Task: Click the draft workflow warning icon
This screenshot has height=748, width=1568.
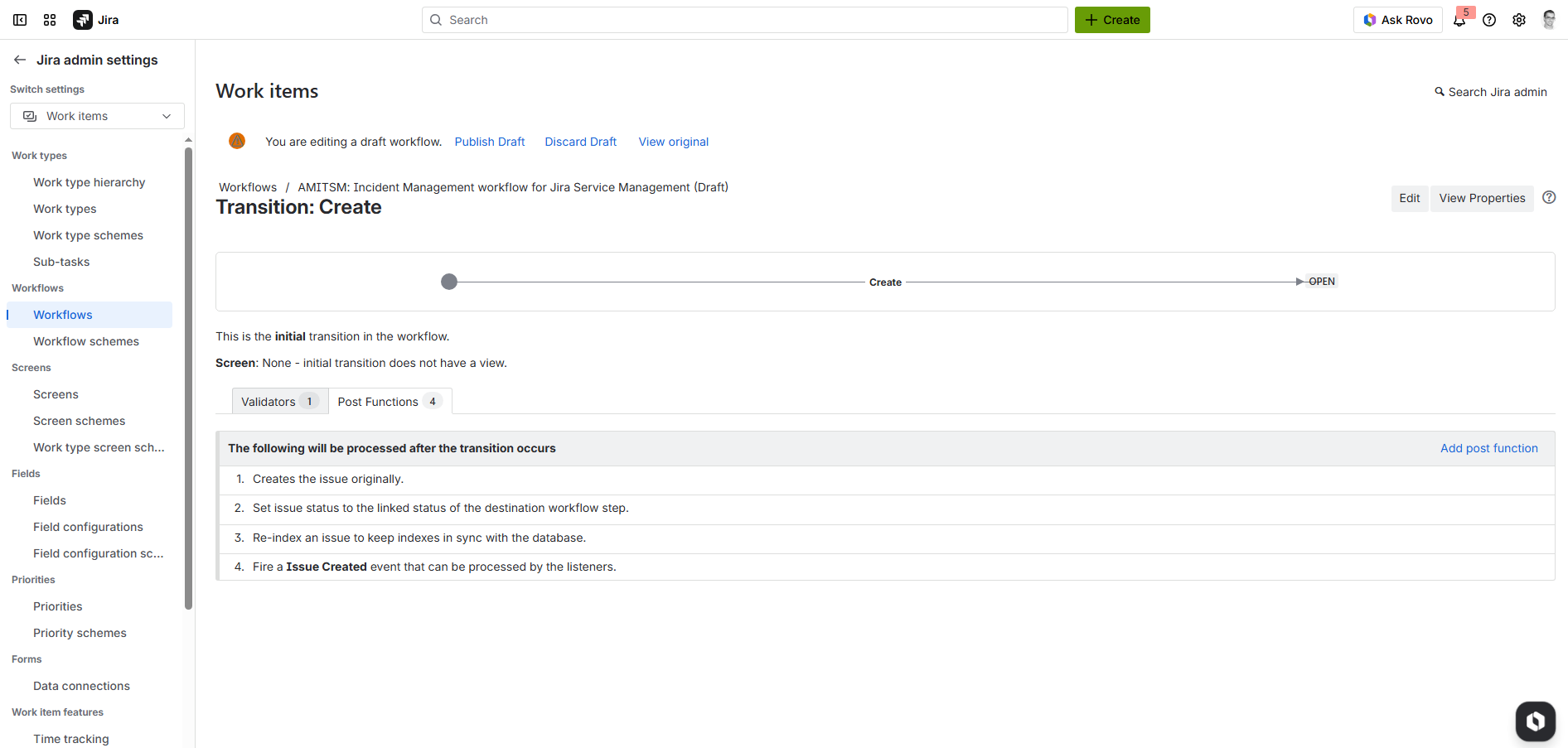Action: pyautogui.click(x=237, y=141)
